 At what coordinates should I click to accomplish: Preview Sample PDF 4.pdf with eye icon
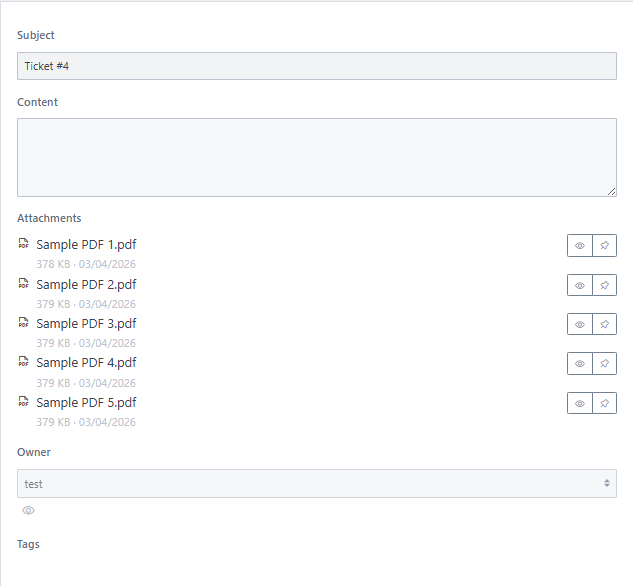(x=579, y=364)
